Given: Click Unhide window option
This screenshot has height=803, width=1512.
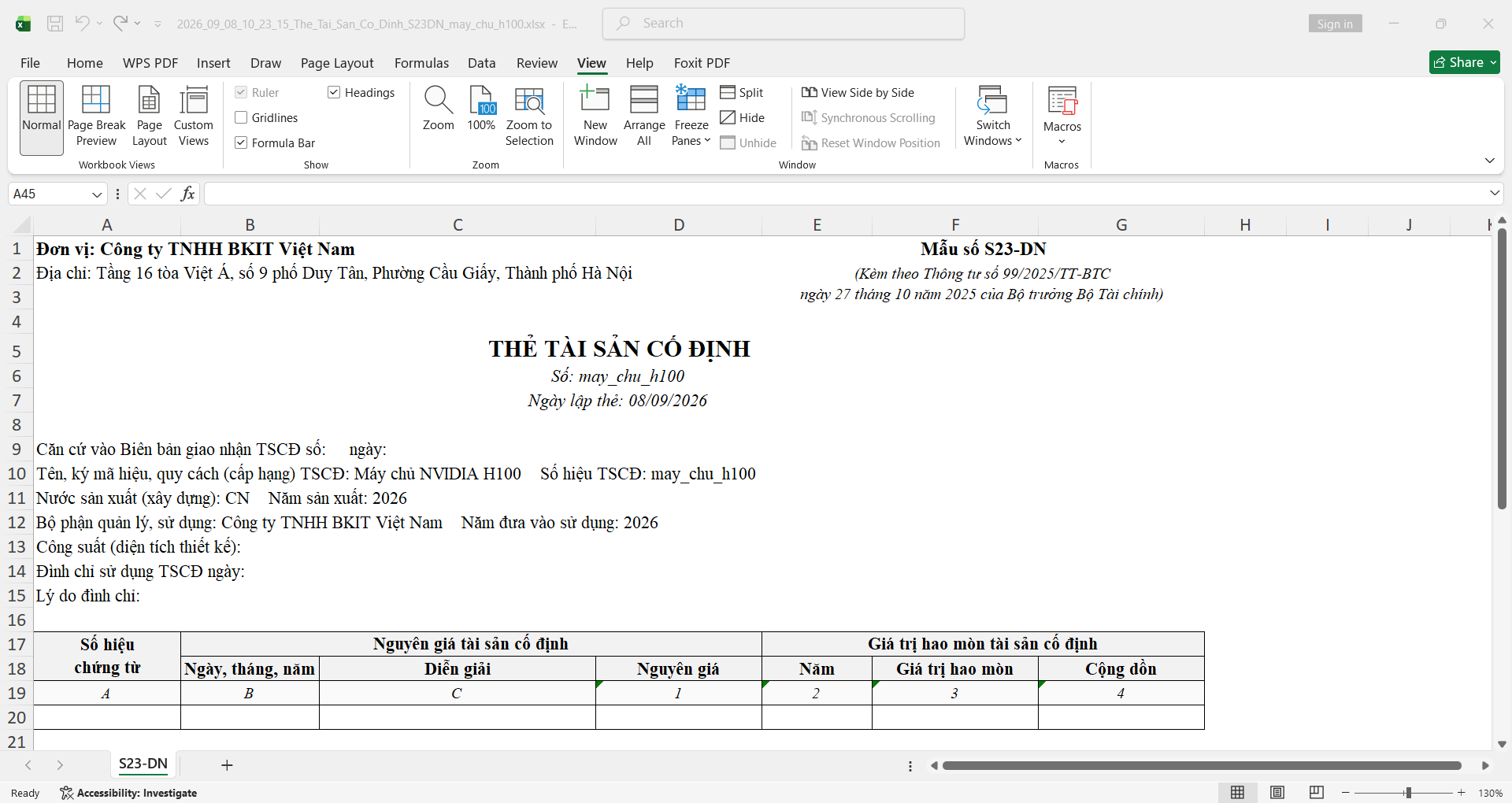Looking at the screenshot, I should 748,143.
